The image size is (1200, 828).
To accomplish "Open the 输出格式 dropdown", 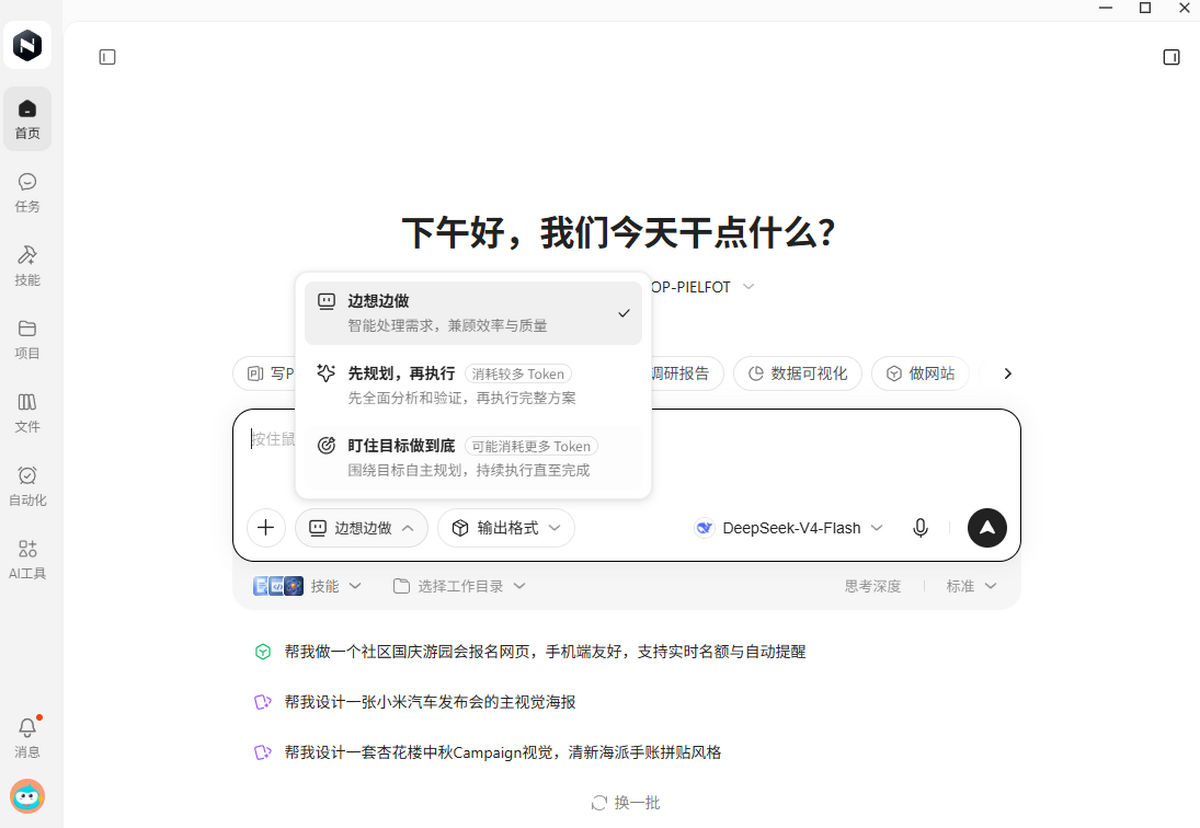I will 506,528.
